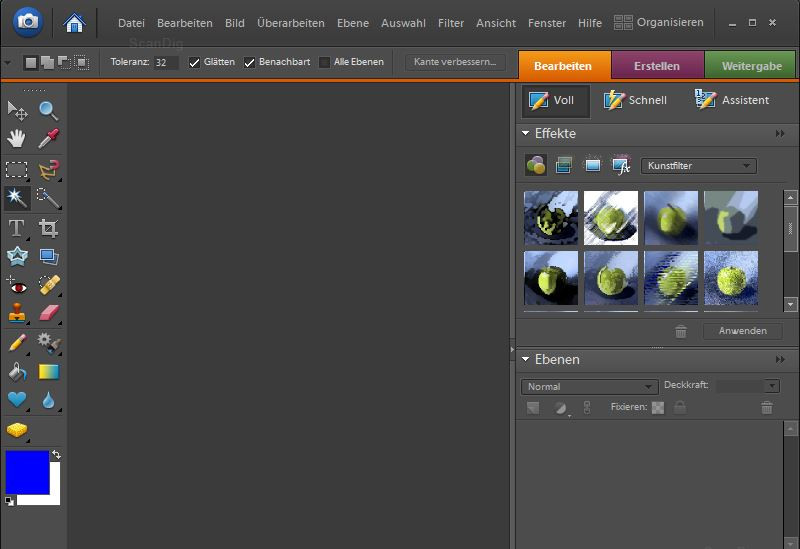Screen dimensions: 800x549
Task: Disable the Benachbart checkbox
Action: [250, 62]
